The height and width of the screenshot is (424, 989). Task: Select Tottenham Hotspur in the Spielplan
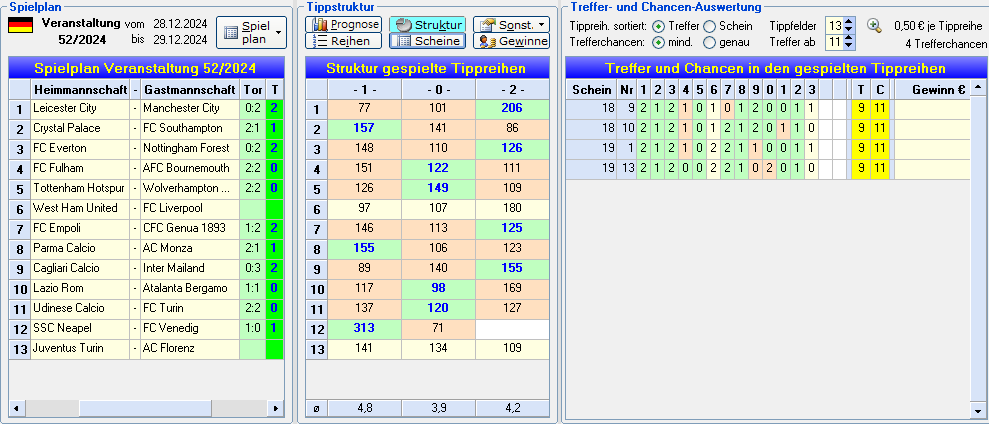[x=79, y=188]
